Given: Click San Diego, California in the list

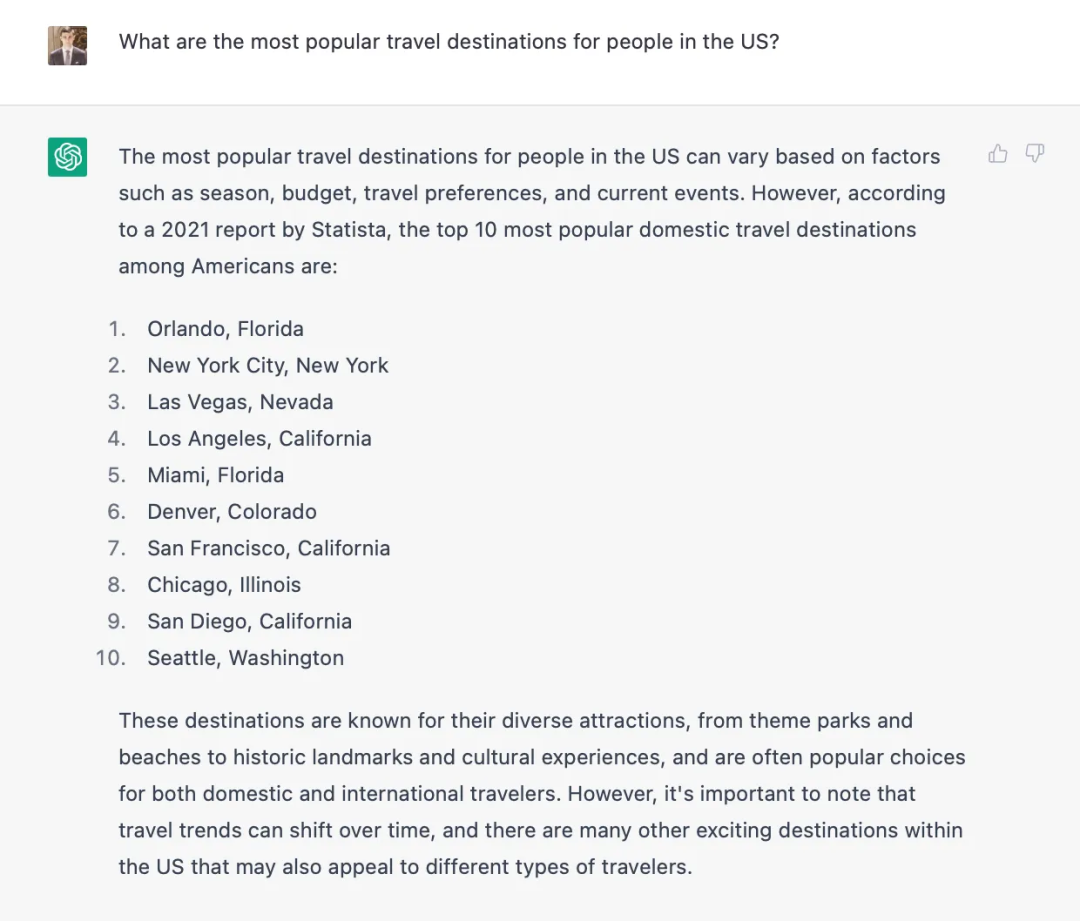Looking at the screenshot, I should coord(249,621).
